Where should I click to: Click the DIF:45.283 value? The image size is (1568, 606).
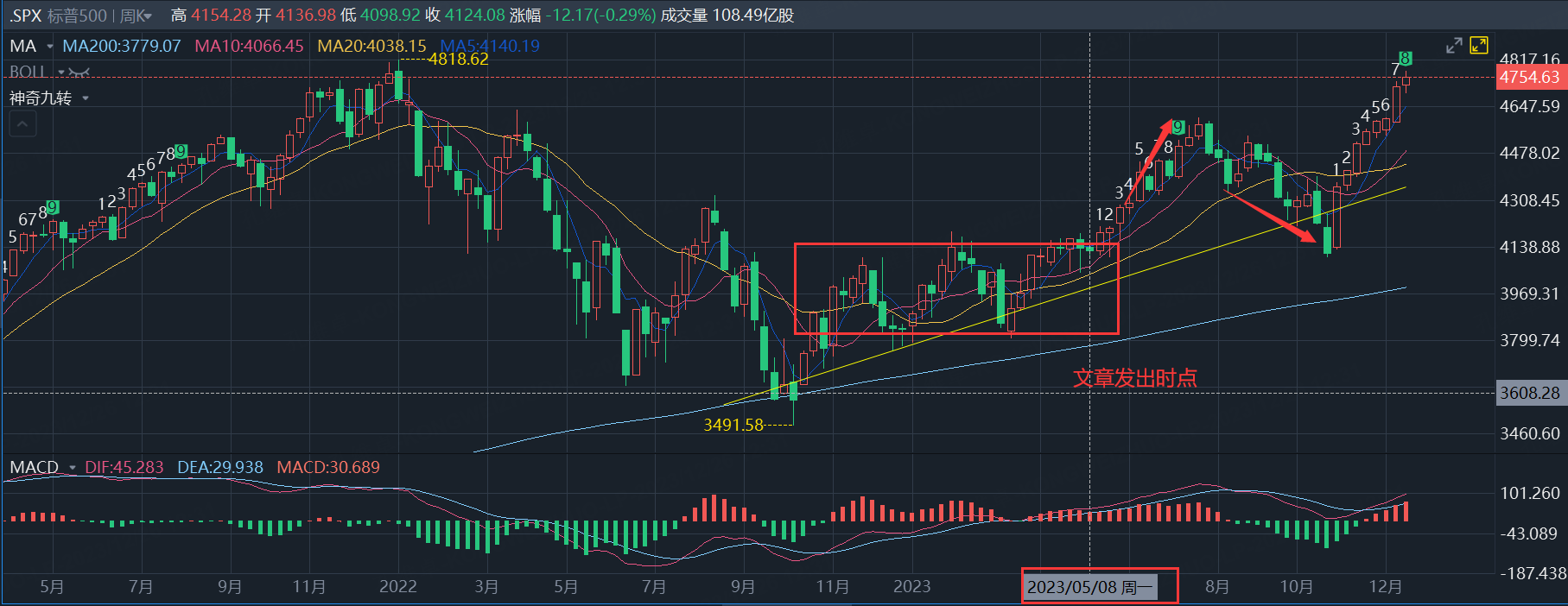tap(124, 467)
